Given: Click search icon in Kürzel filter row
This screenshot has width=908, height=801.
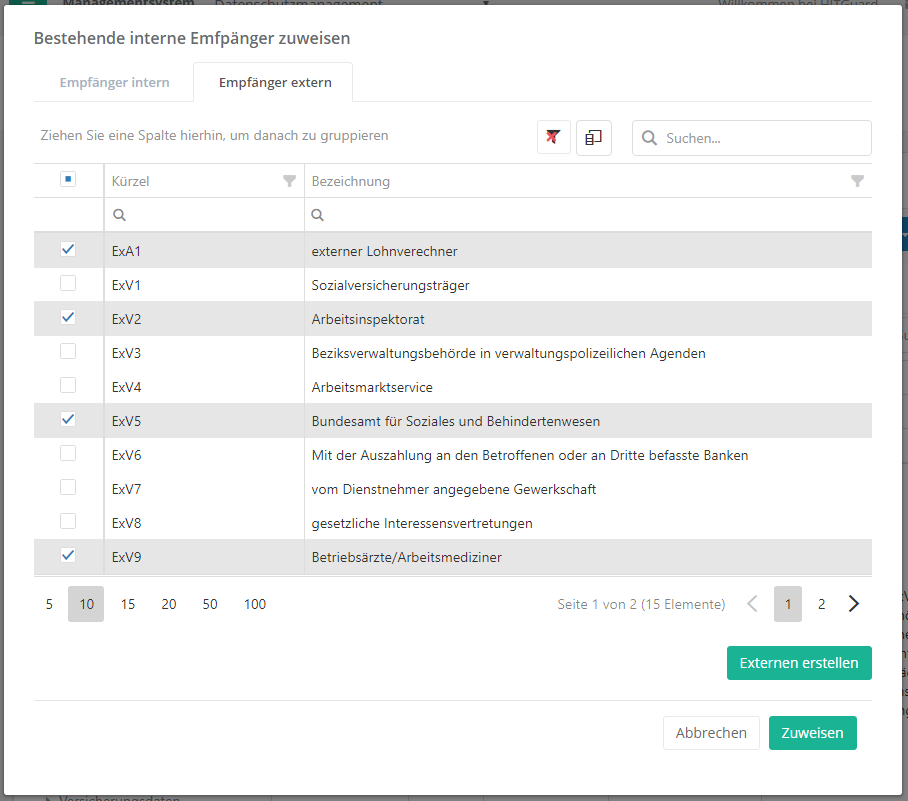Looking at the screenshot, I should pos(120,215).
